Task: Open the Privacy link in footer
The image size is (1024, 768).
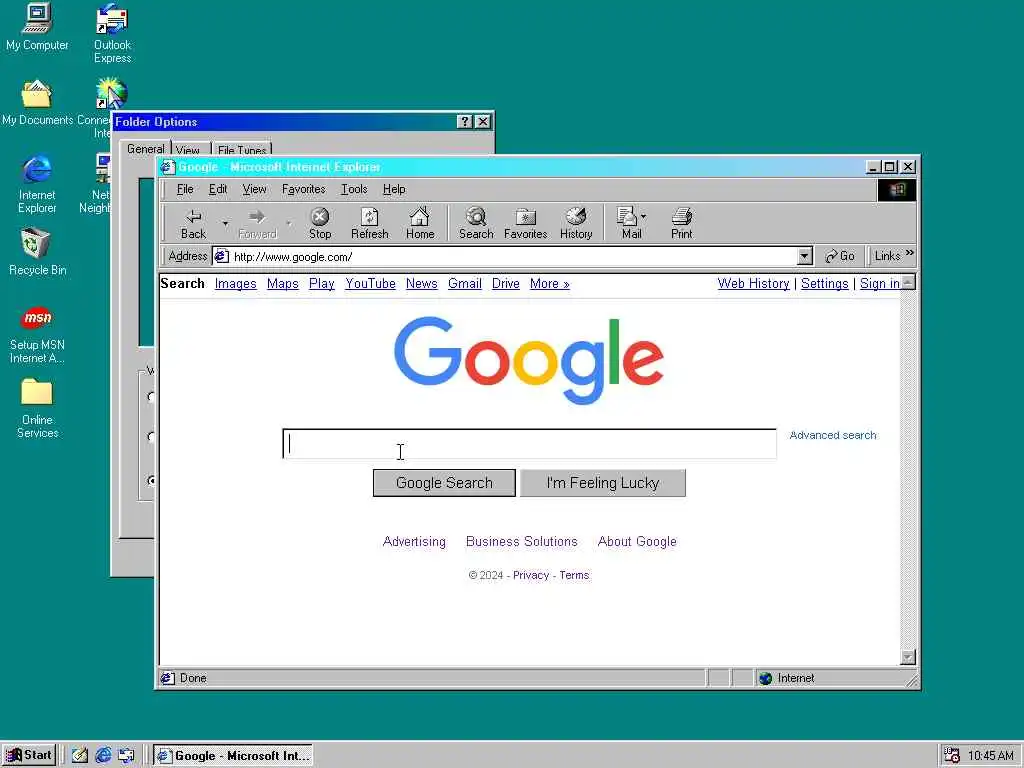Action: 531,575
